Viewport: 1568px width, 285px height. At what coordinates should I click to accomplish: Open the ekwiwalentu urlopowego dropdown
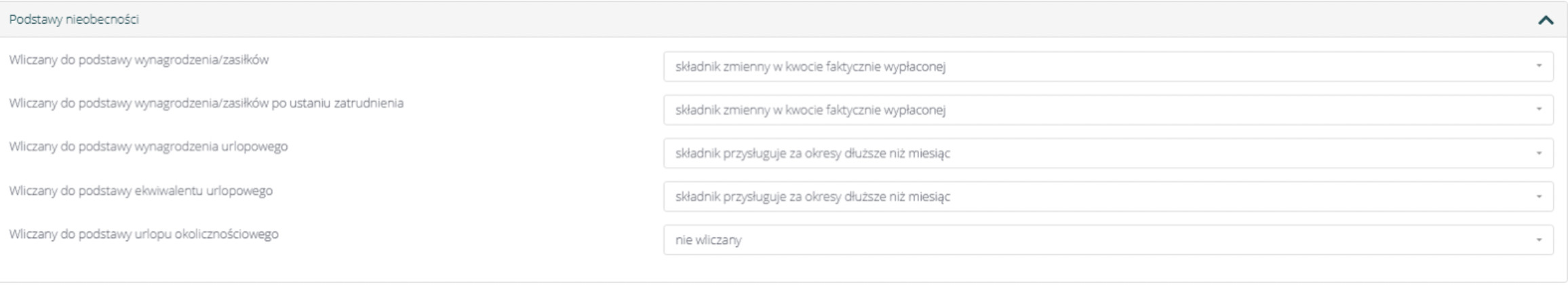(1107, 197)
